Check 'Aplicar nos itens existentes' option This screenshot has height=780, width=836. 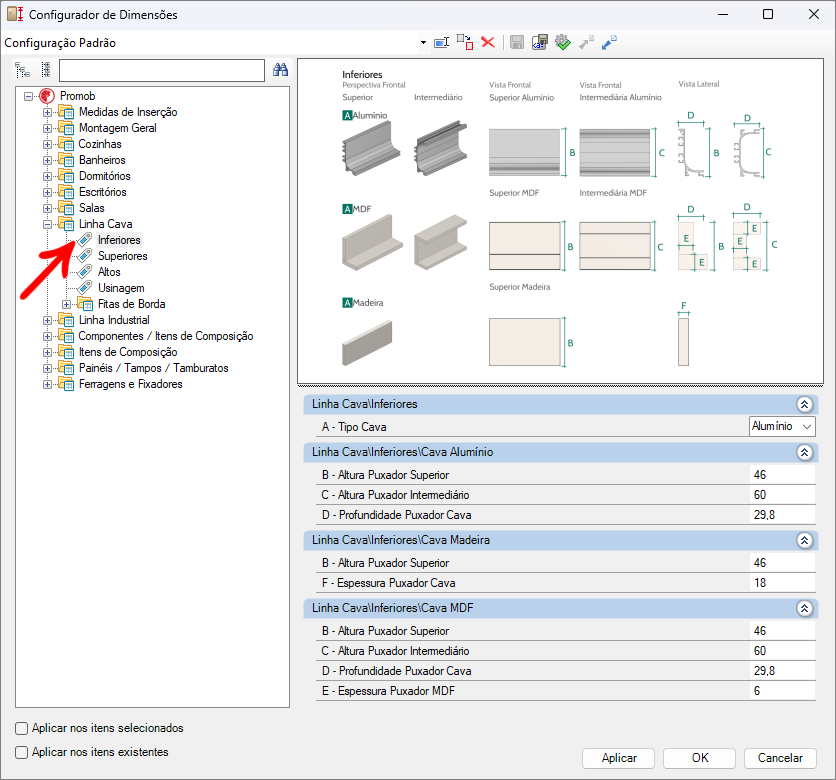coord(22,752)
